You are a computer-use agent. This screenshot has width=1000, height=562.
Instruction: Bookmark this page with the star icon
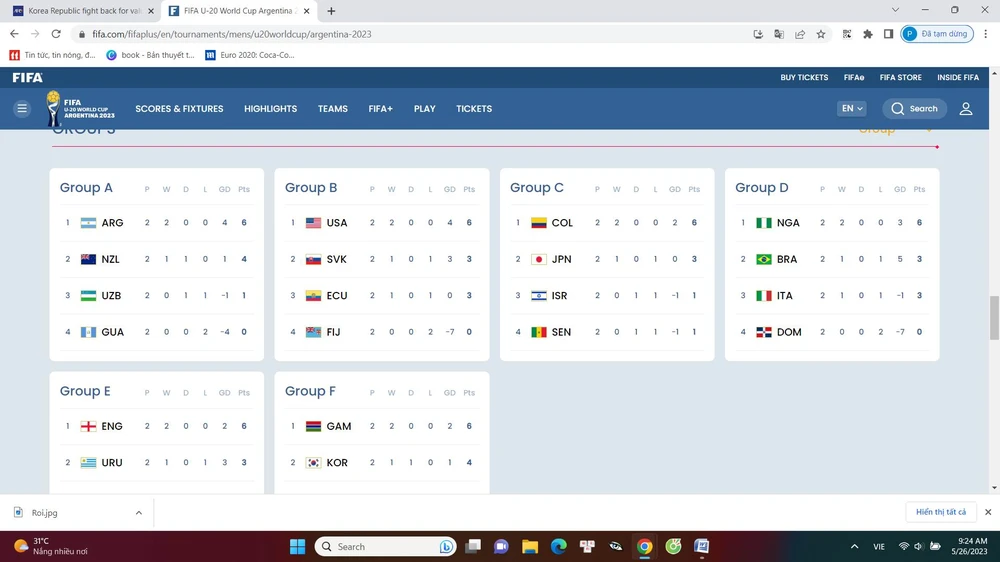[821, 34]
